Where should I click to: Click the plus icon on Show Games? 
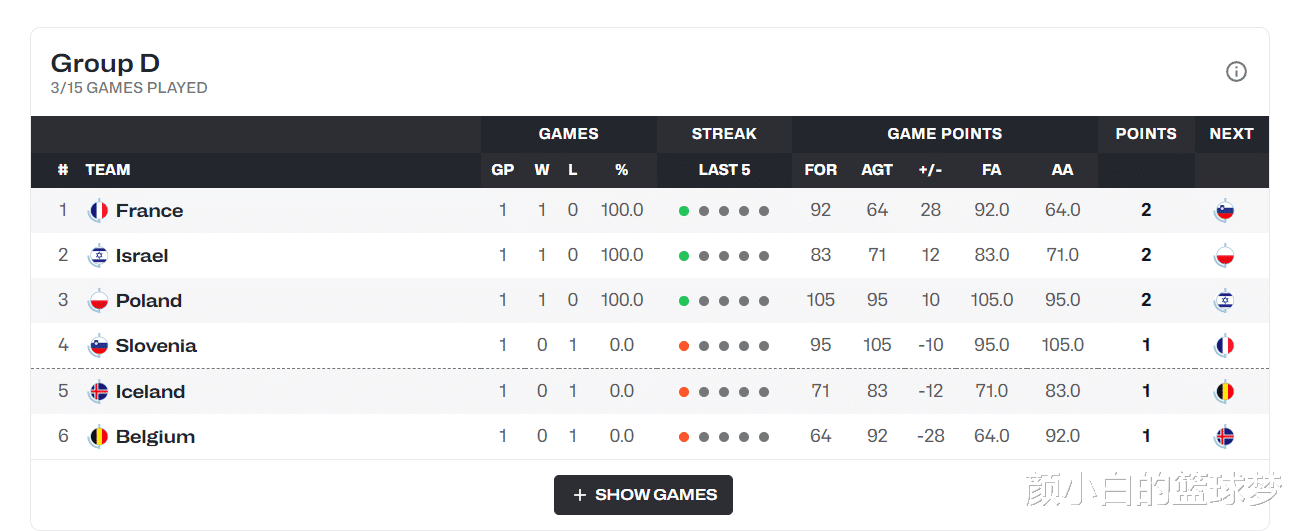click(580, 495)
